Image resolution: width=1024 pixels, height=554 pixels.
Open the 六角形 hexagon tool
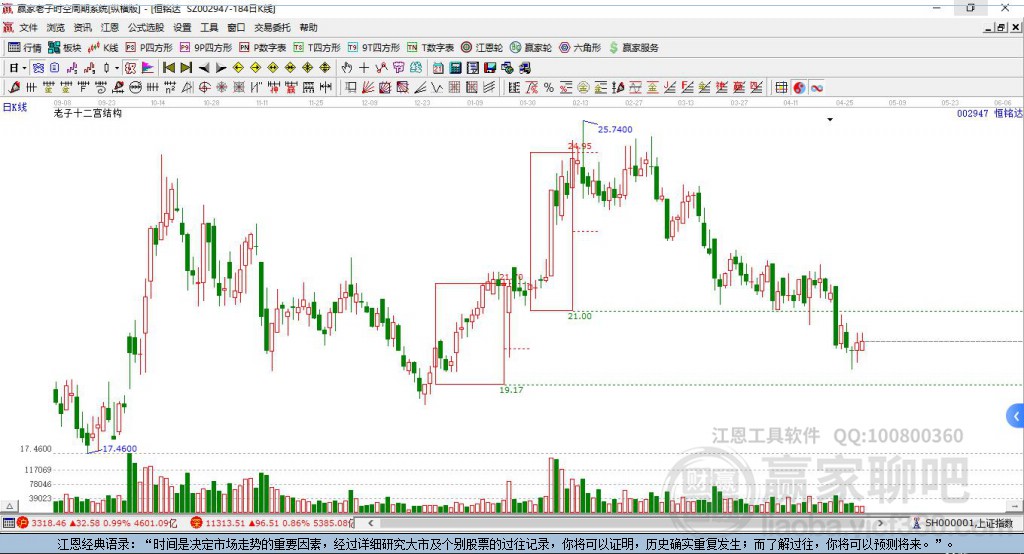(580, 48)
